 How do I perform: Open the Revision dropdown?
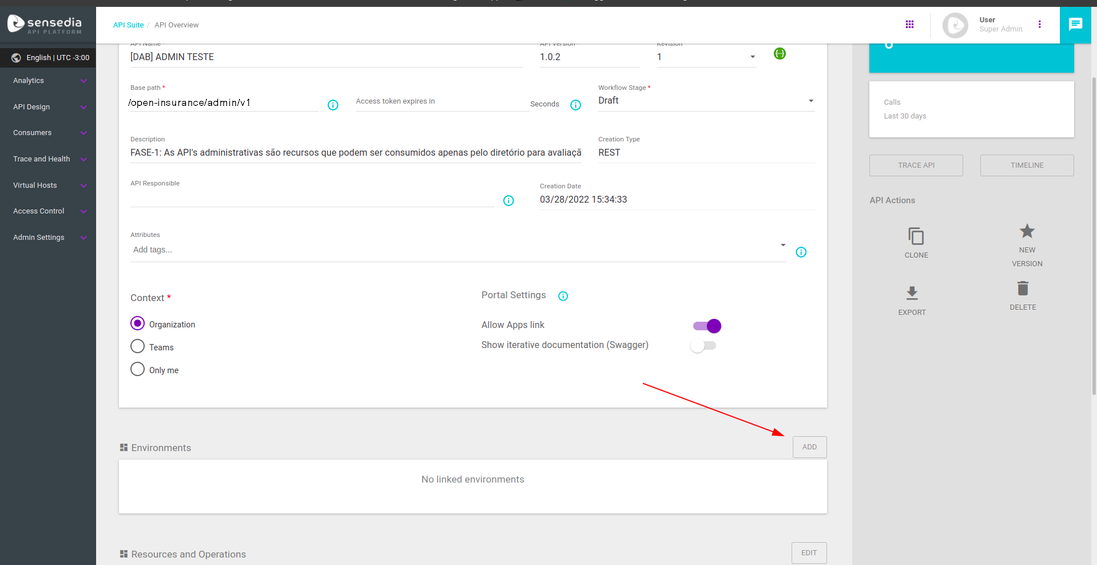pyautogui.click(x=705, y=57)
